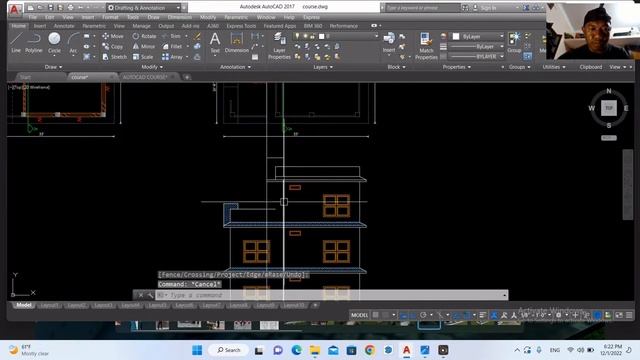Open the layer list dropdown

[337, 36]
